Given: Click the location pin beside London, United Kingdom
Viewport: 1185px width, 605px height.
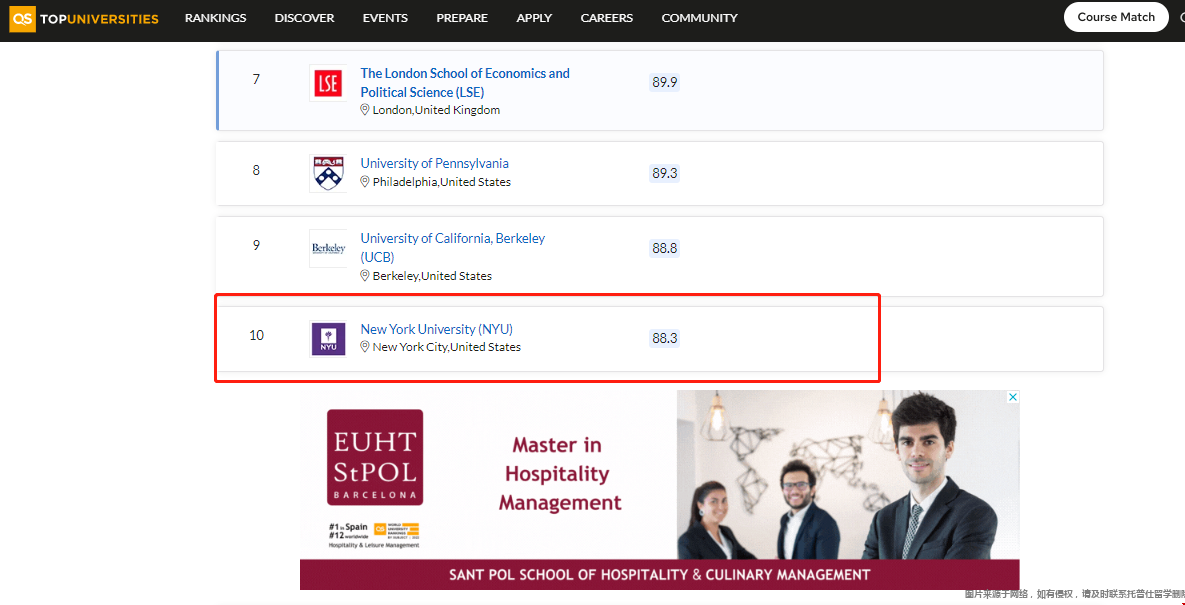Looking at the screenshot, I should point(365,110).
